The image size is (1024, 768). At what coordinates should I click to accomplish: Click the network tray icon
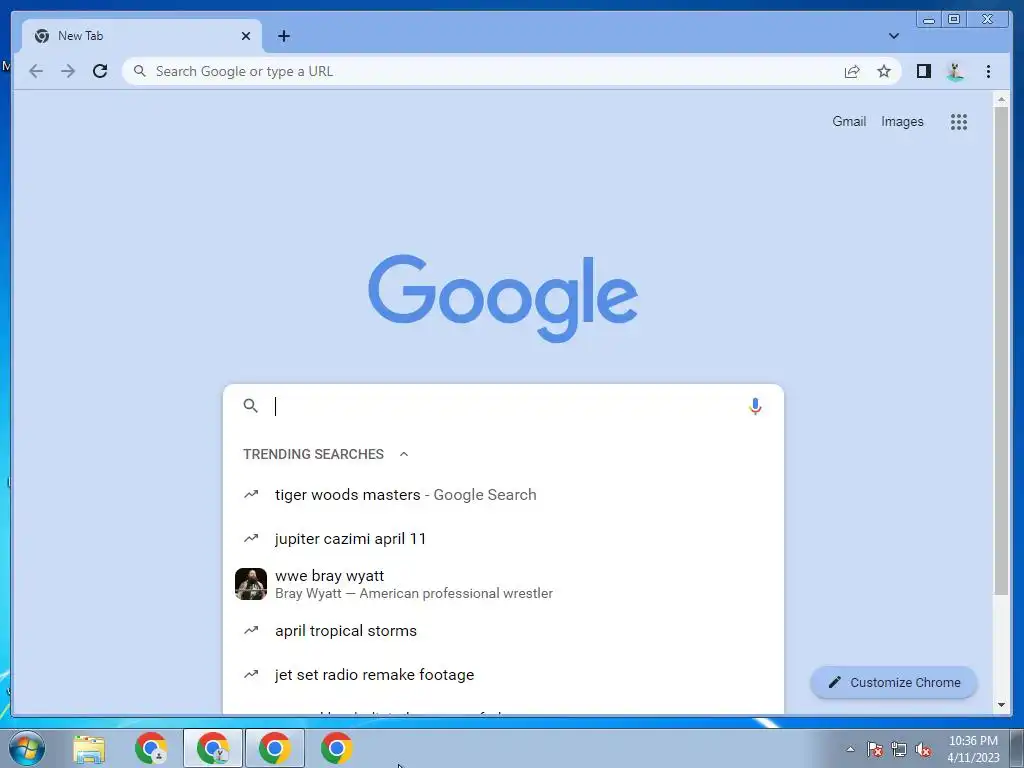[x=899, y=749]
